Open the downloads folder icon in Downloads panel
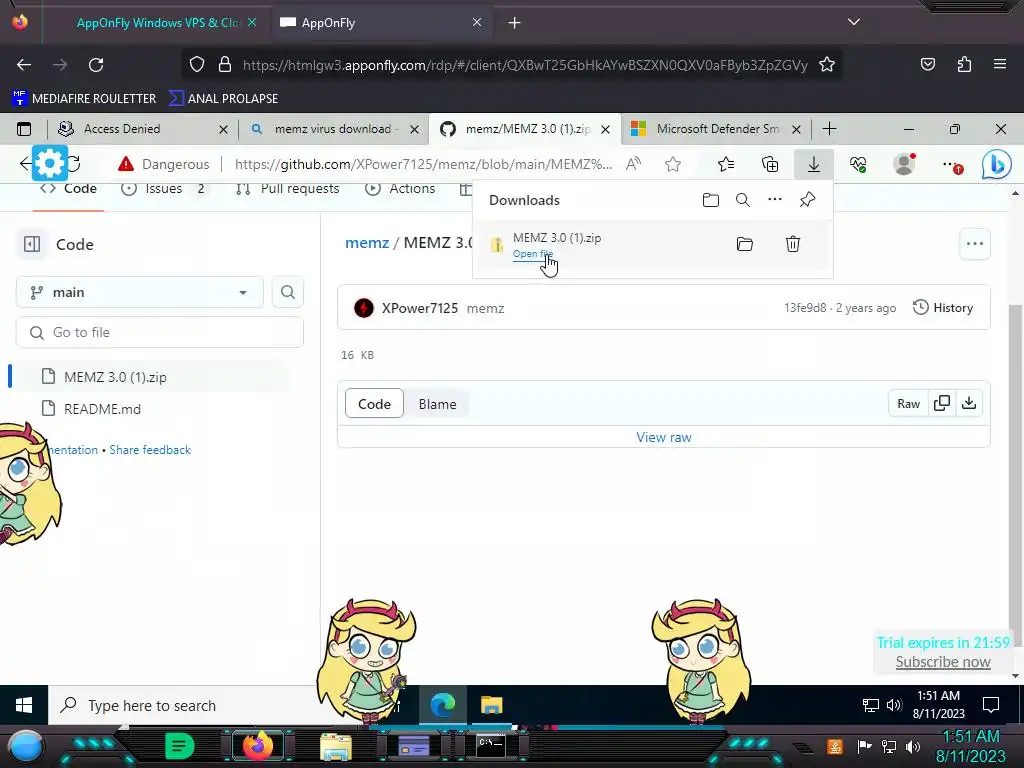The image size is (1024, 768). click(711, 200)
